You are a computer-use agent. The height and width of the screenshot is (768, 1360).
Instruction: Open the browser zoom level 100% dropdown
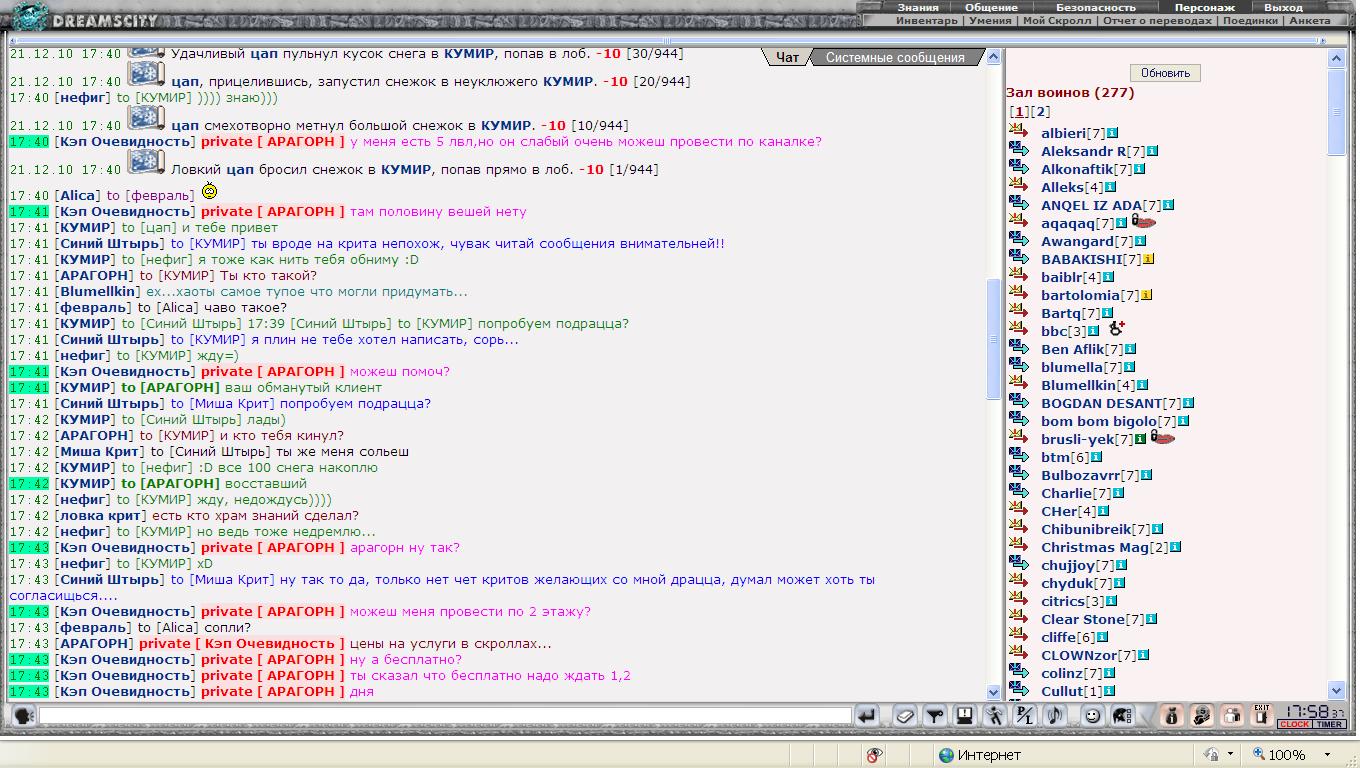tap(1328, 755)
